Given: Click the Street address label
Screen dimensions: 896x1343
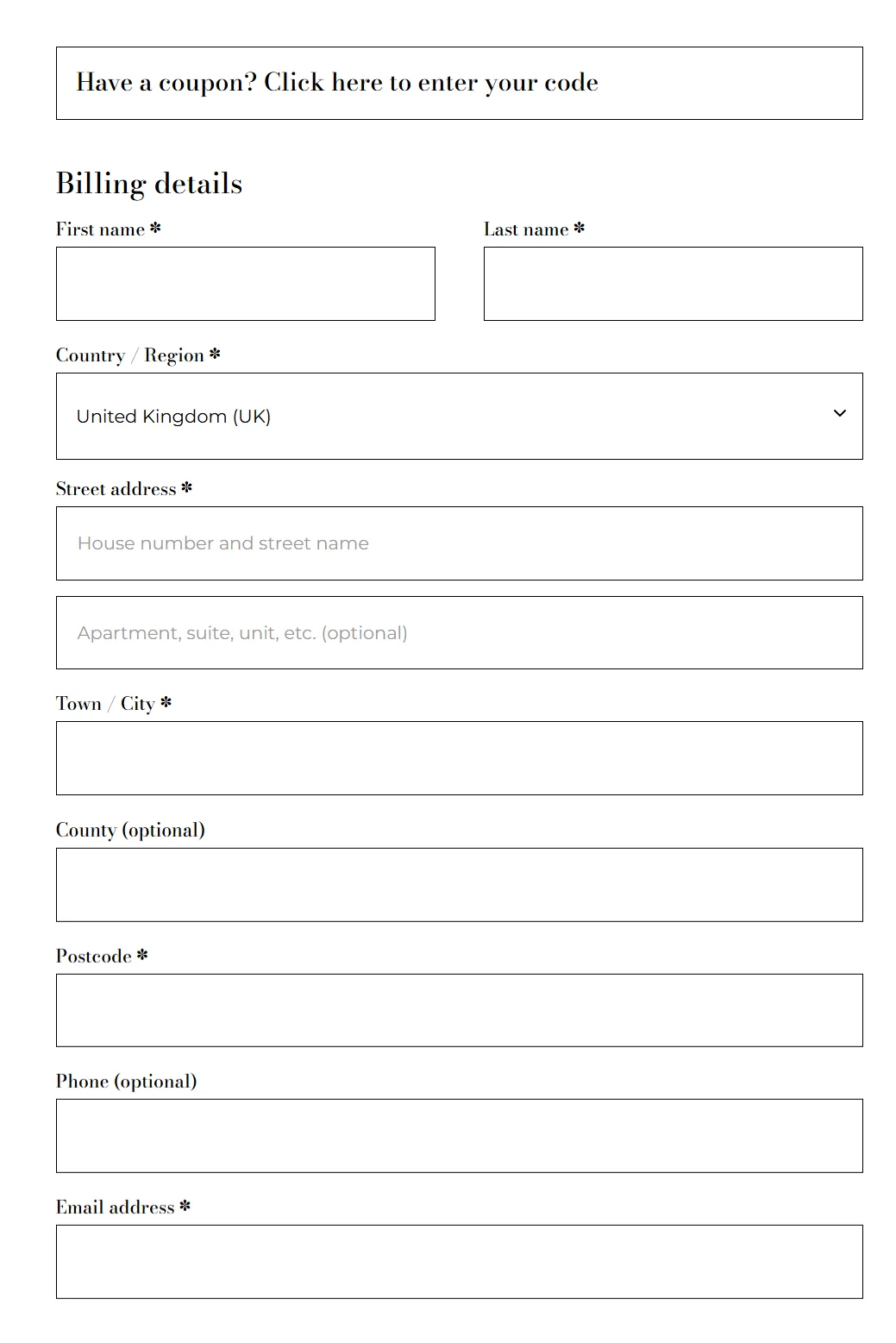Looking at the screenshot, I should pos(116,489).
